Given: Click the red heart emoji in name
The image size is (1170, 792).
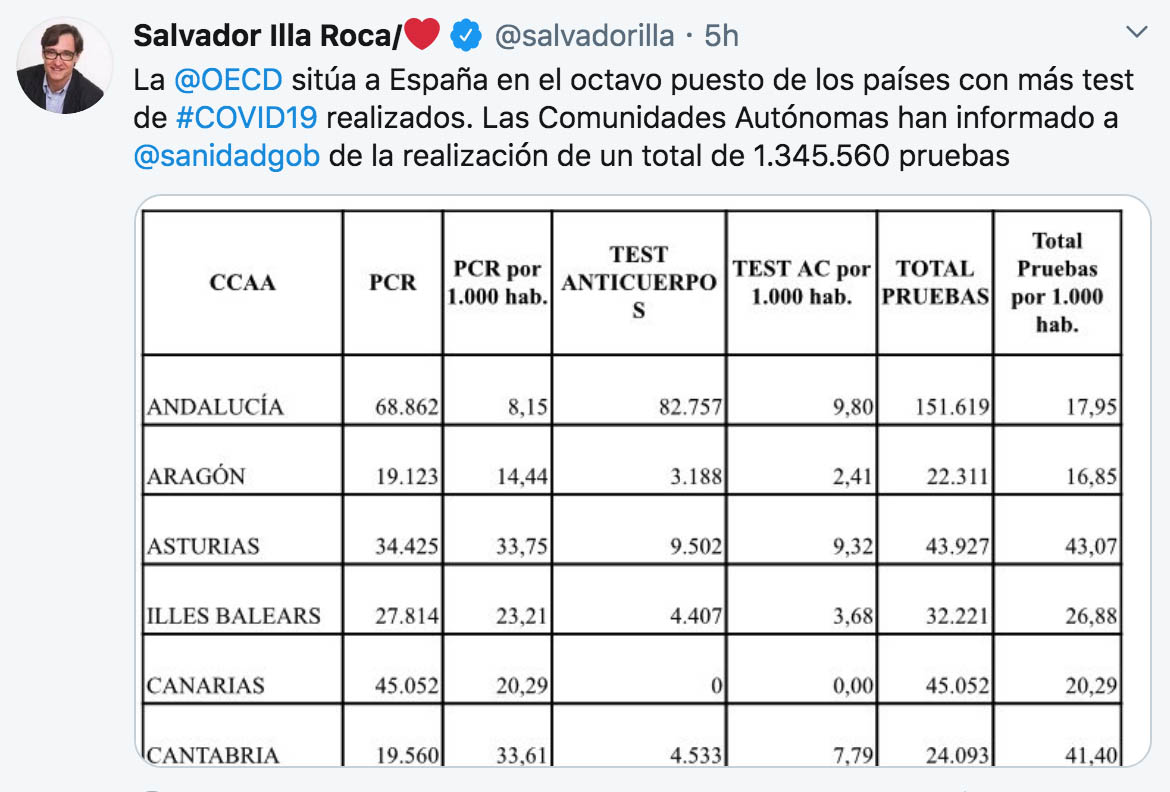Looking at the screenshot, I should (x=422, y=34).
